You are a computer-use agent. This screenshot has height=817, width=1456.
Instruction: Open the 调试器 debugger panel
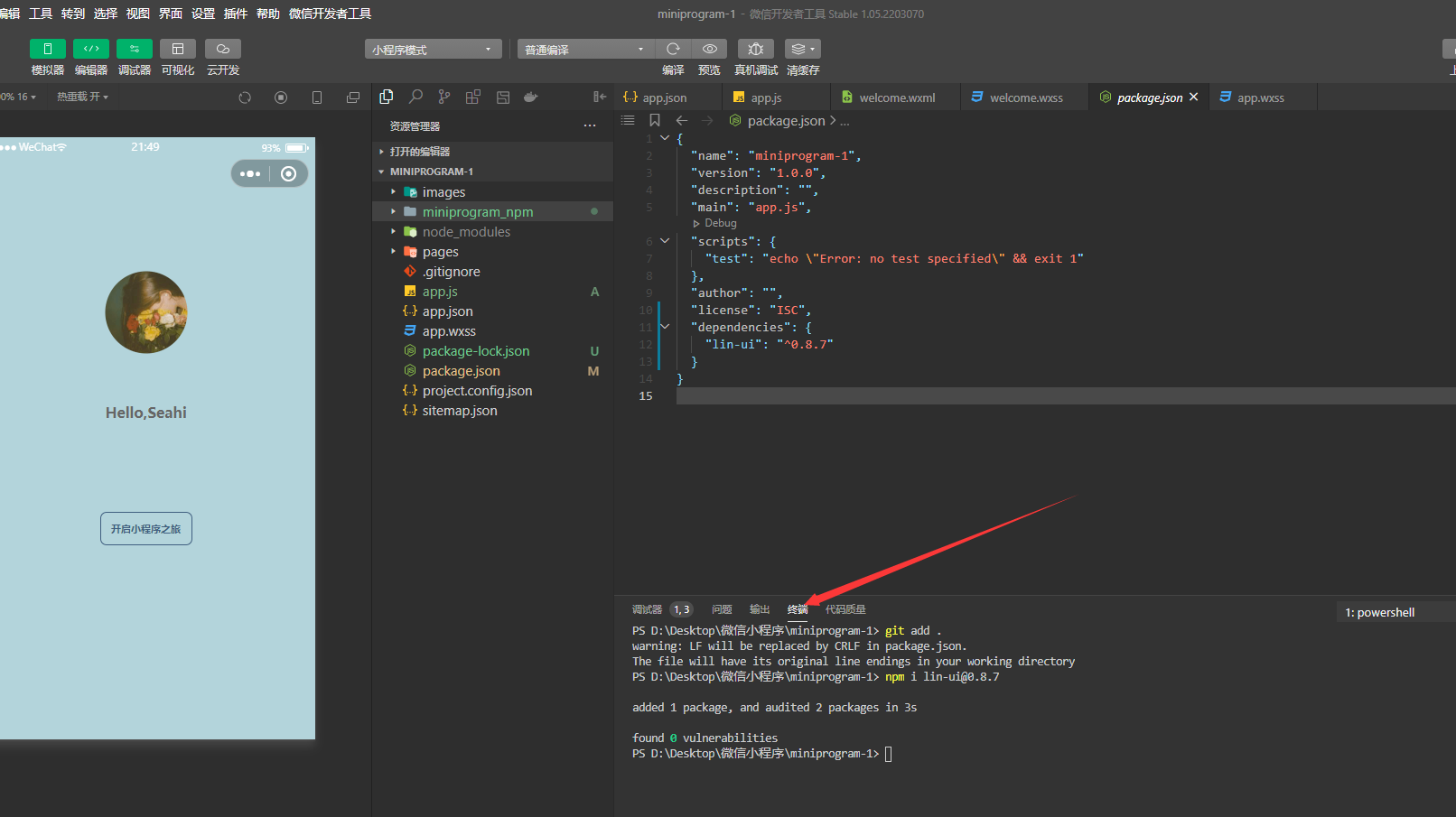click(x=134, y=56)
